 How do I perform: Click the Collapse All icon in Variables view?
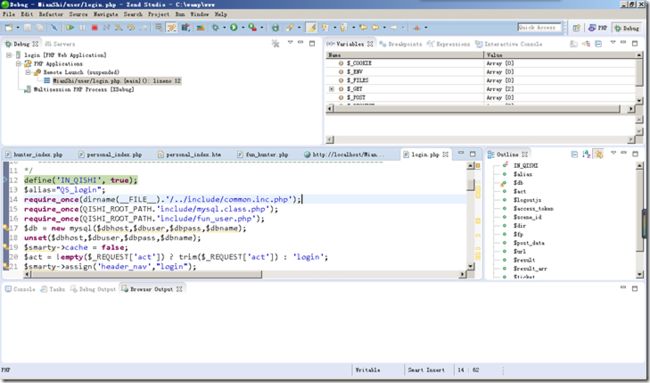click(598, 44)
